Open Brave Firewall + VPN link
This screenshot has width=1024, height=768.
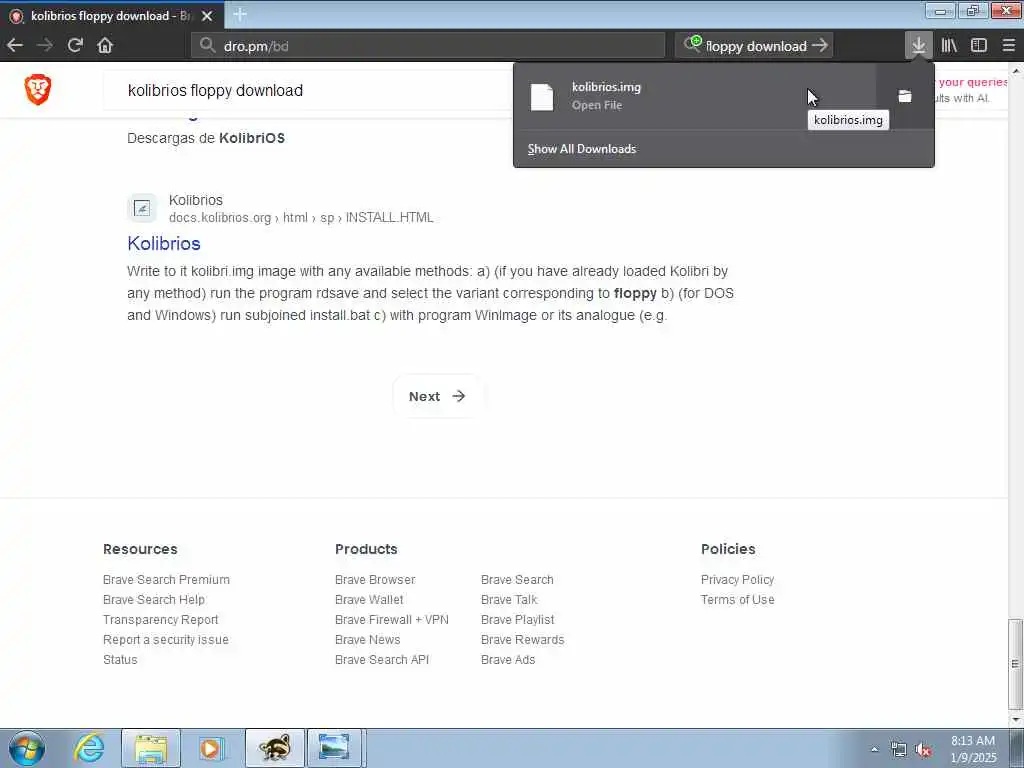(392, 620)
